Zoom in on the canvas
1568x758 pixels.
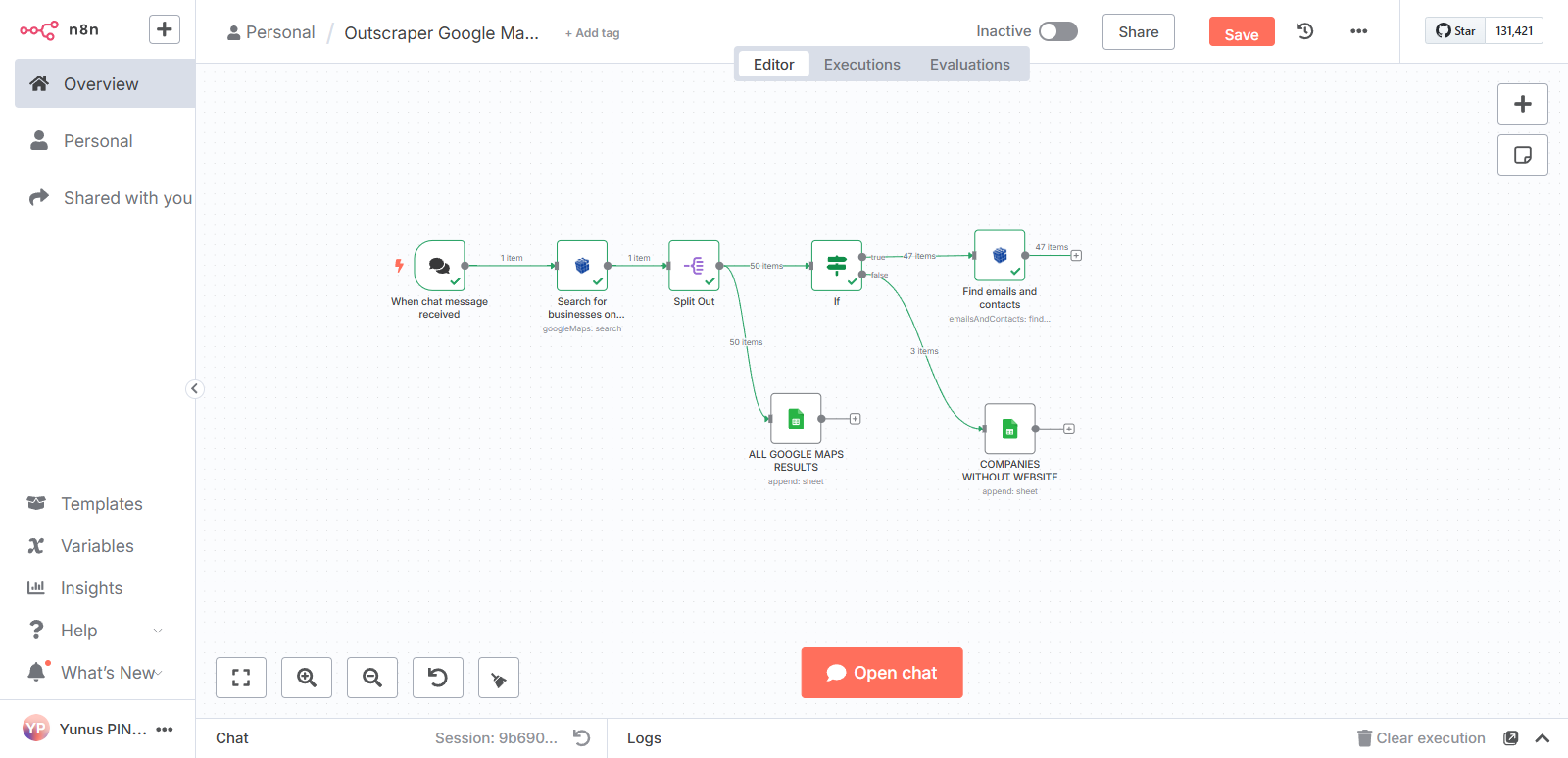[307, 678]
